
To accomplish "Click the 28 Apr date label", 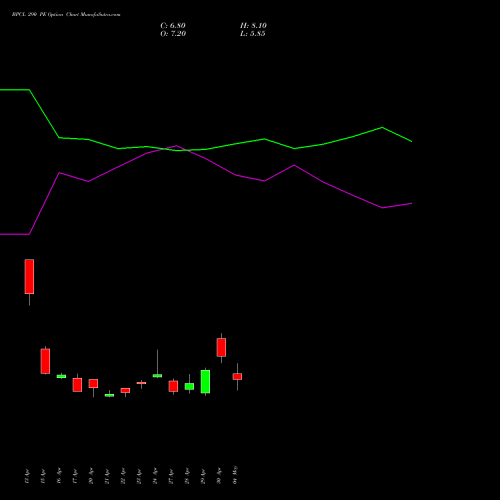I will (187, 476).
